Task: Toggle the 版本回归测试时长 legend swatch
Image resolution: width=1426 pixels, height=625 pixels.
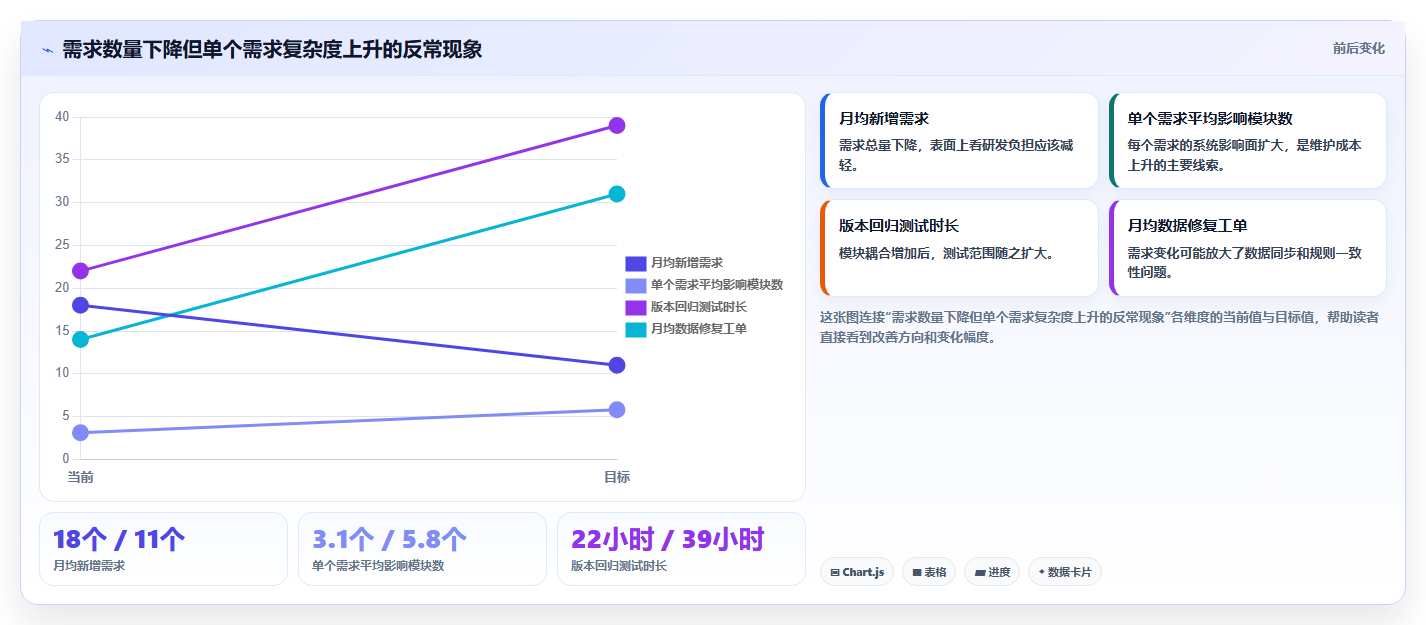Action: coord(636,307)
